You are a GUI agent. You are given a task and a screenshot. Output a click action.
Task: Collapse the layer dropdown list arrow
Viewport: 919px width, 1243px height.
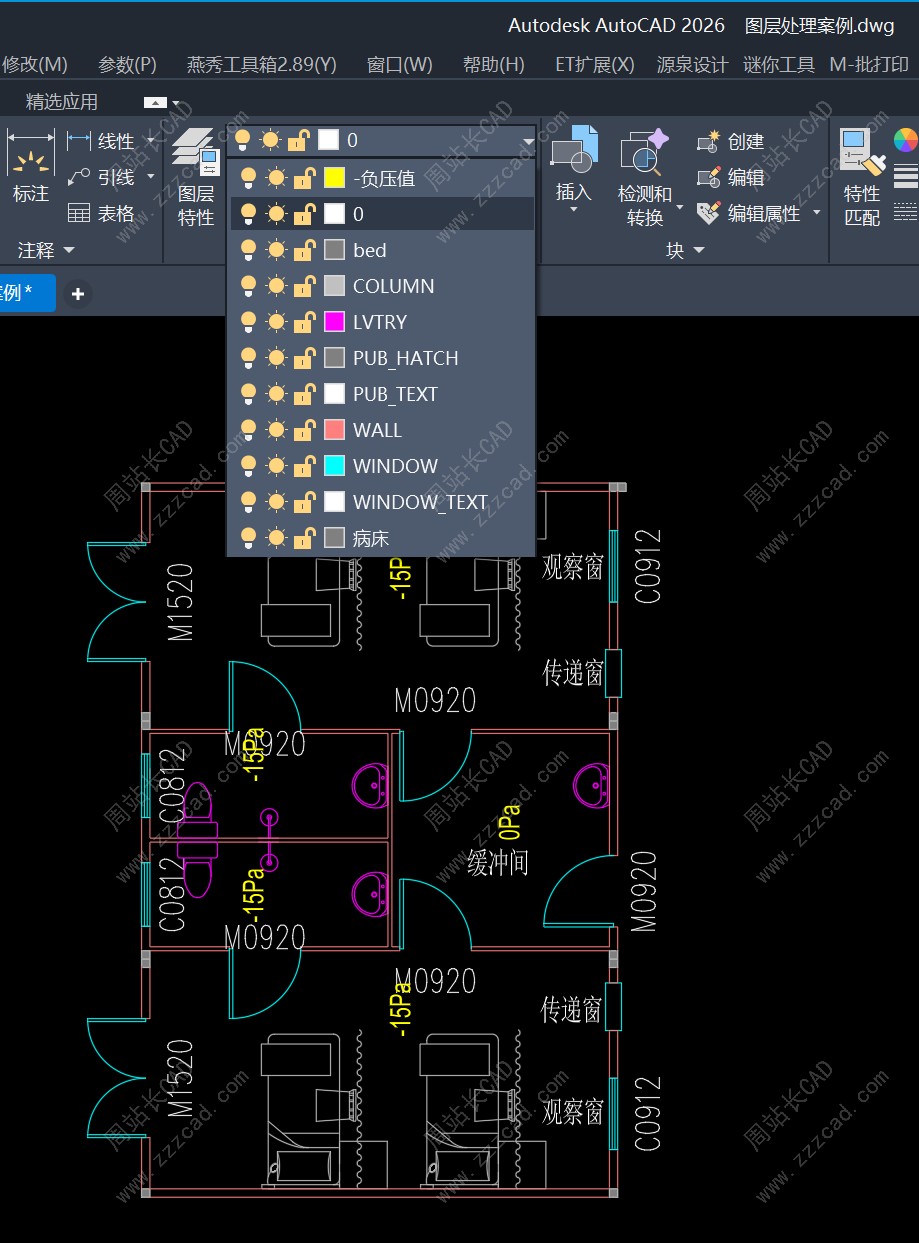[528, 142]
